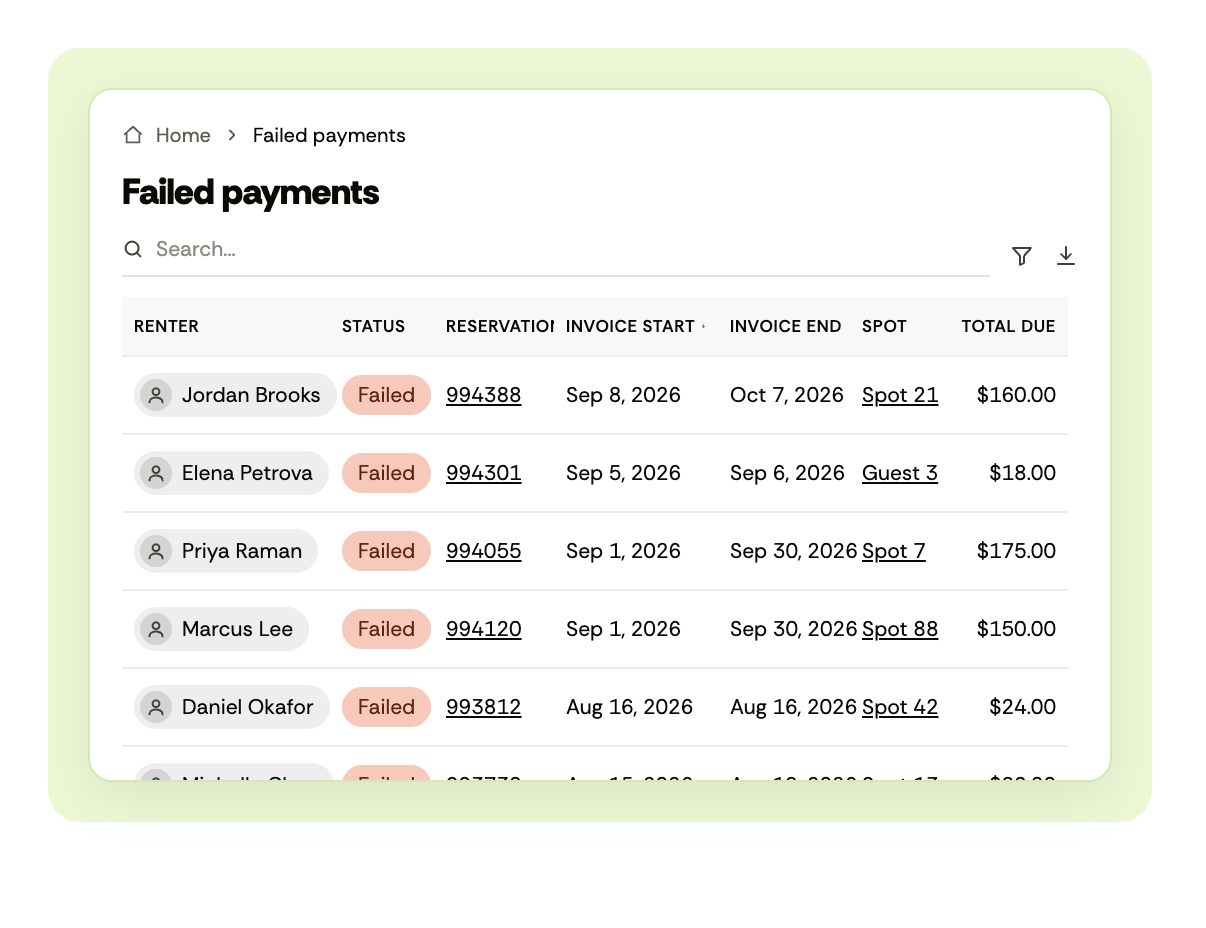
Task: Open the Marcus Lee renter name
Action: click(237, 629)
